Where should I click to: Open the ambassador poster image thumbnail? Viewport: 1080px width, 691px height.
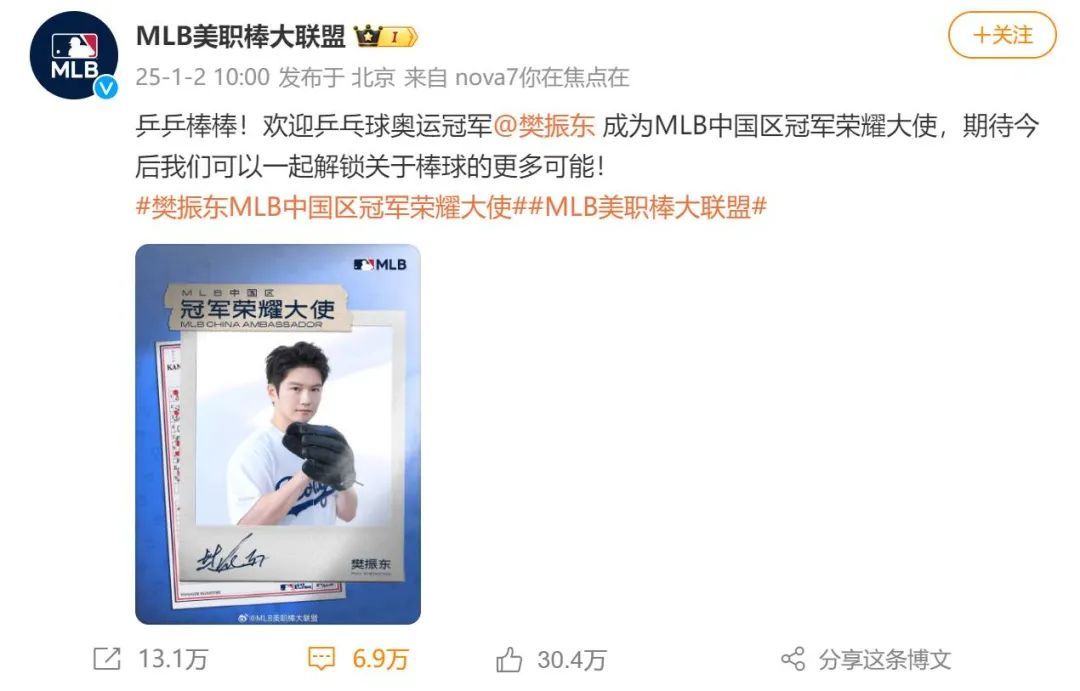click(278, 434)
